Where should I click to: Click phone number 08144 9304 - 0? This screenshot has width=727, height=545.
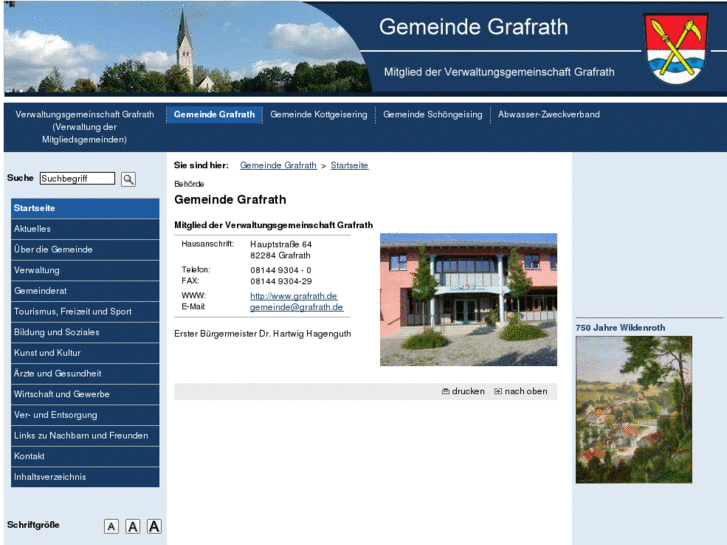click(x=281, y=270)
